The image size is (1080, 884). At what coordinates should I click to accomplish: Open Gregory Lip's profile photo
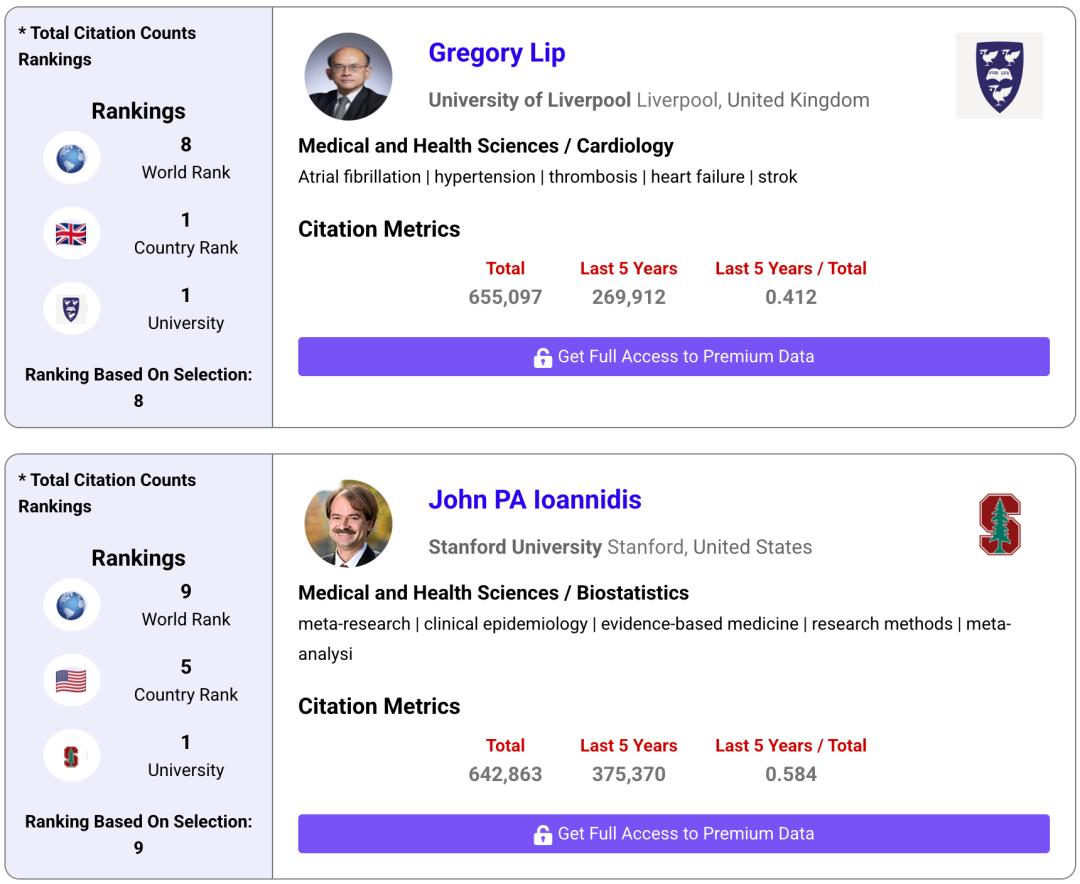pyautogui.click(x=348, y=77)
